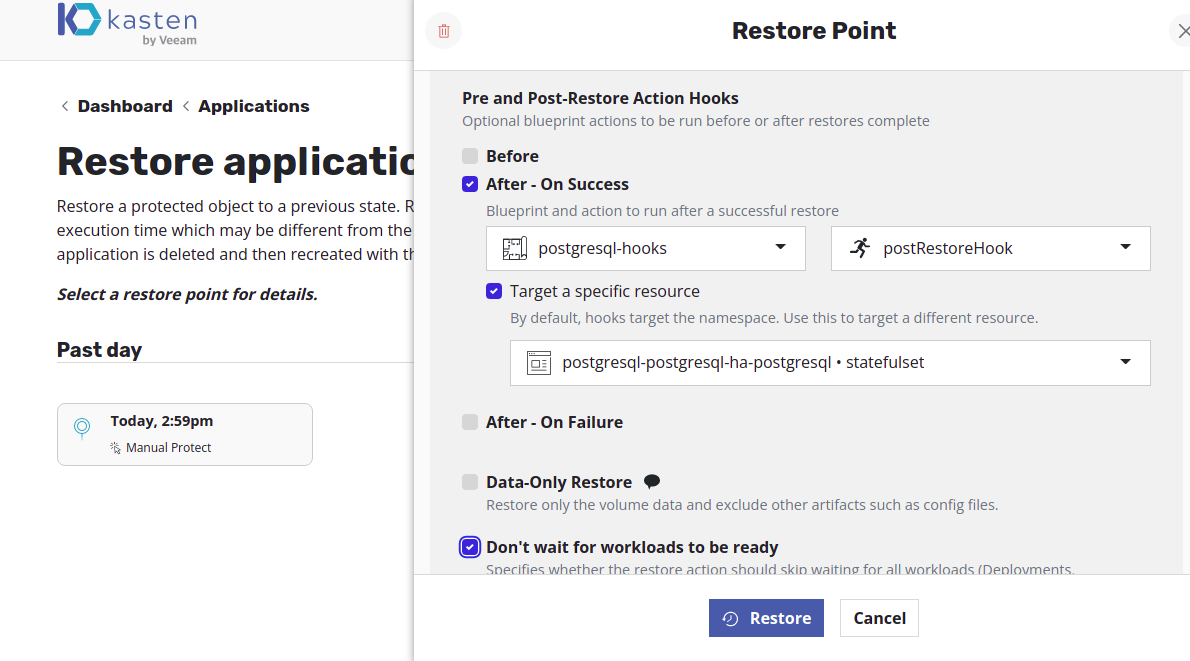Click the tooltip bubble next to Data-Only Restore
1190x661 pixels.
[651, 480]
